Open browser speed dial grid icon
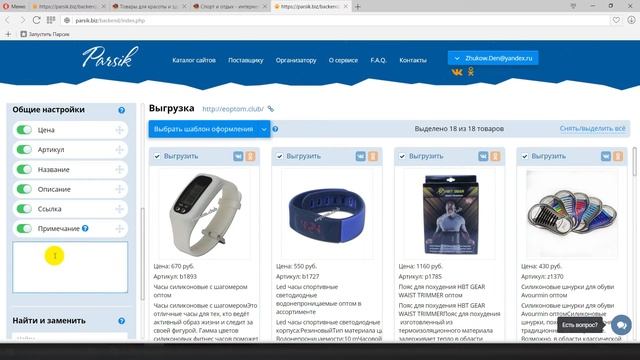The height and width of the screenshot is (360, 640). [51, 20]
